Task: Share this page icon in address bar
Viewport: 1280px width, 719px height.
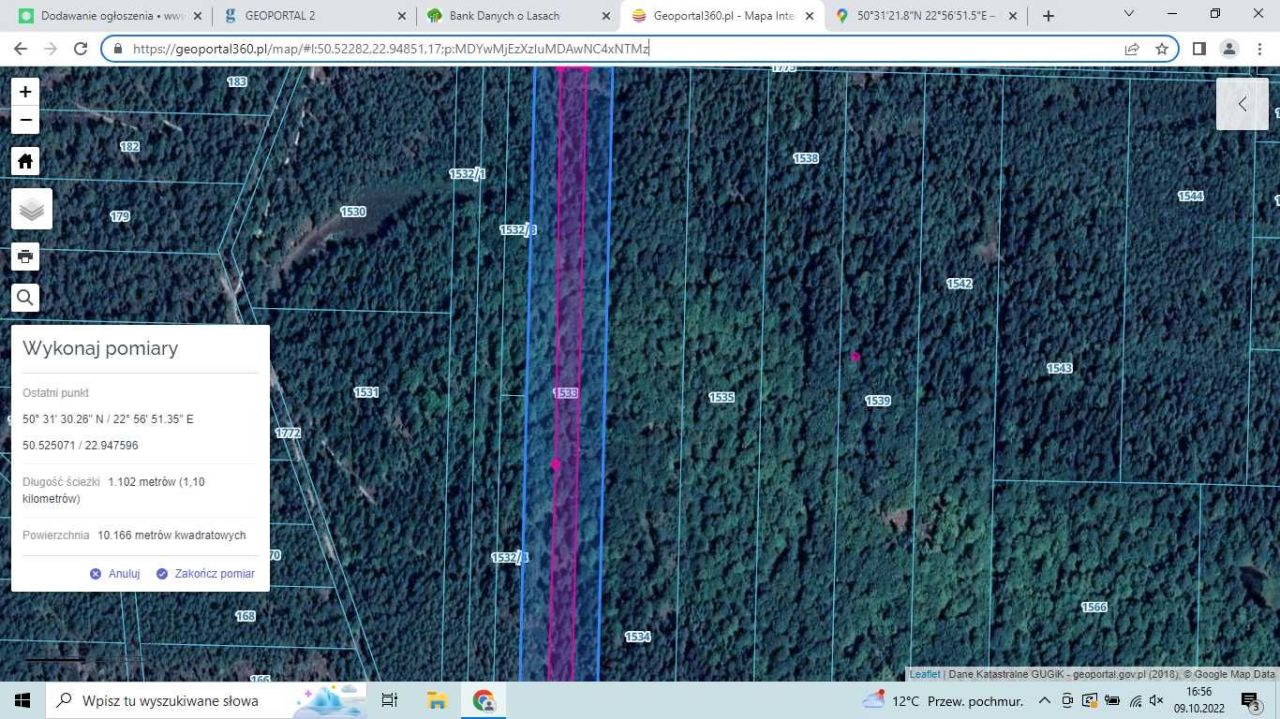Action: coord(1132,48)
